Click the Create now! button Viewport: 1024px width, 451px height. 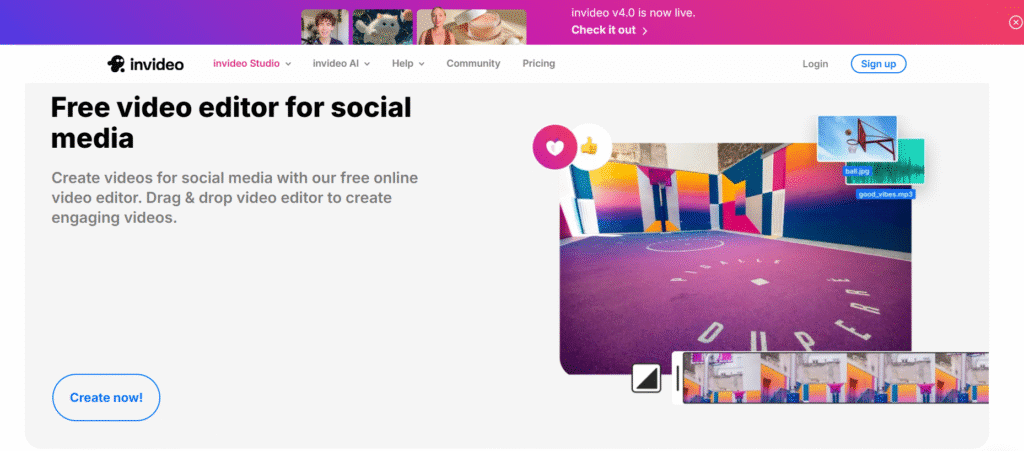(106, 397)
